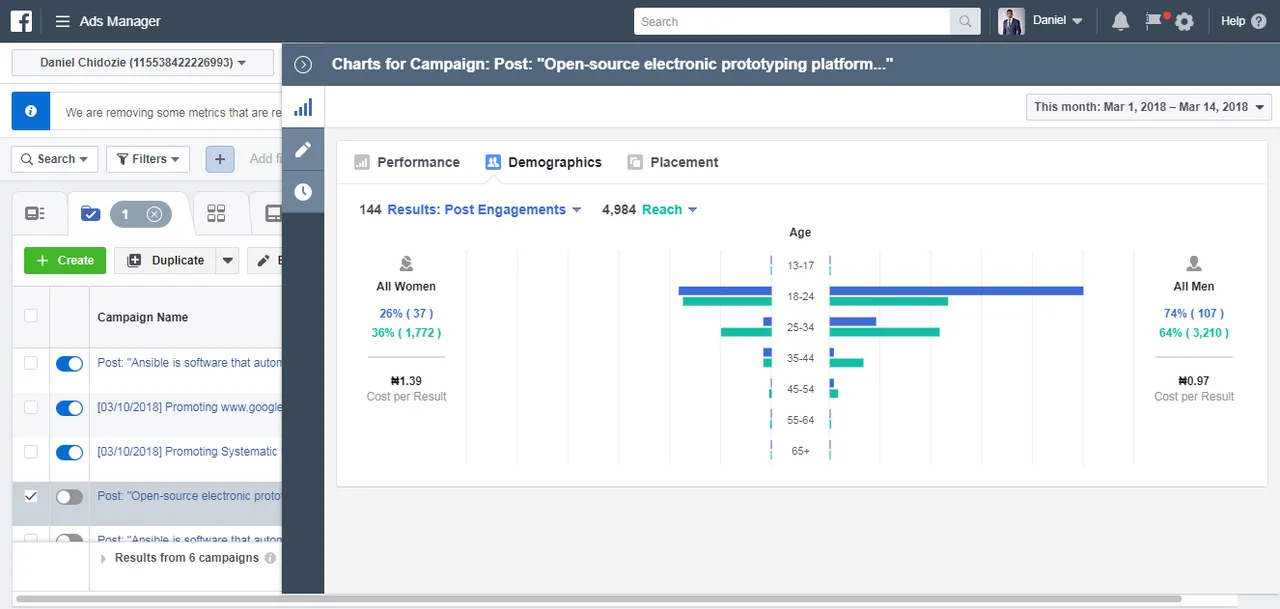The height and width of the screenshot is (609, 1280).
Task: Open Promoting Systematic campaign link
Action: (189, 452)
